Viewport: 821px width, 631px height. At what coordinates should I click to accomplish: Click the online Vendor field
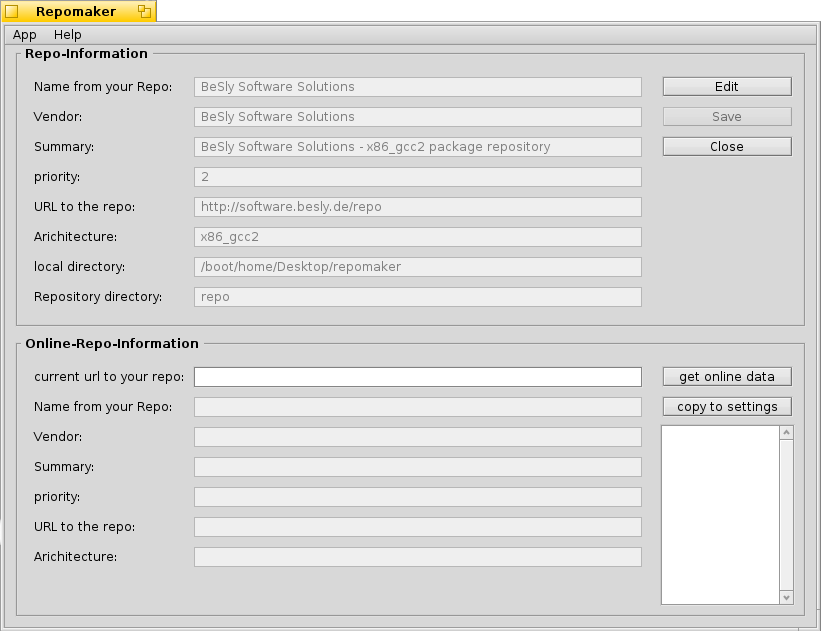pyautogui.click(x=417, y=437)
